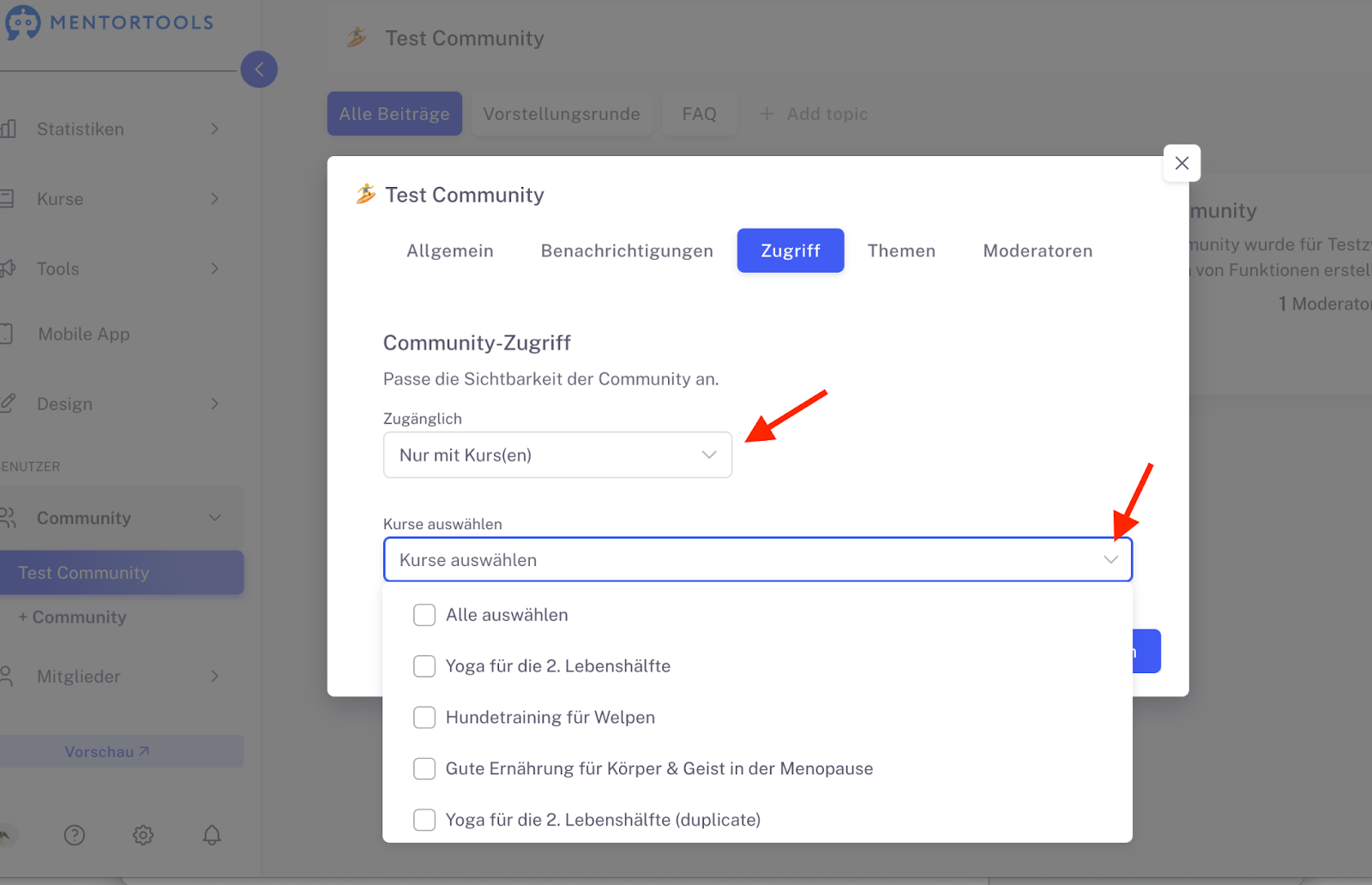Click the Vorschau preview button
Screen dimensions: 1372x885
[x=107, y=752]
